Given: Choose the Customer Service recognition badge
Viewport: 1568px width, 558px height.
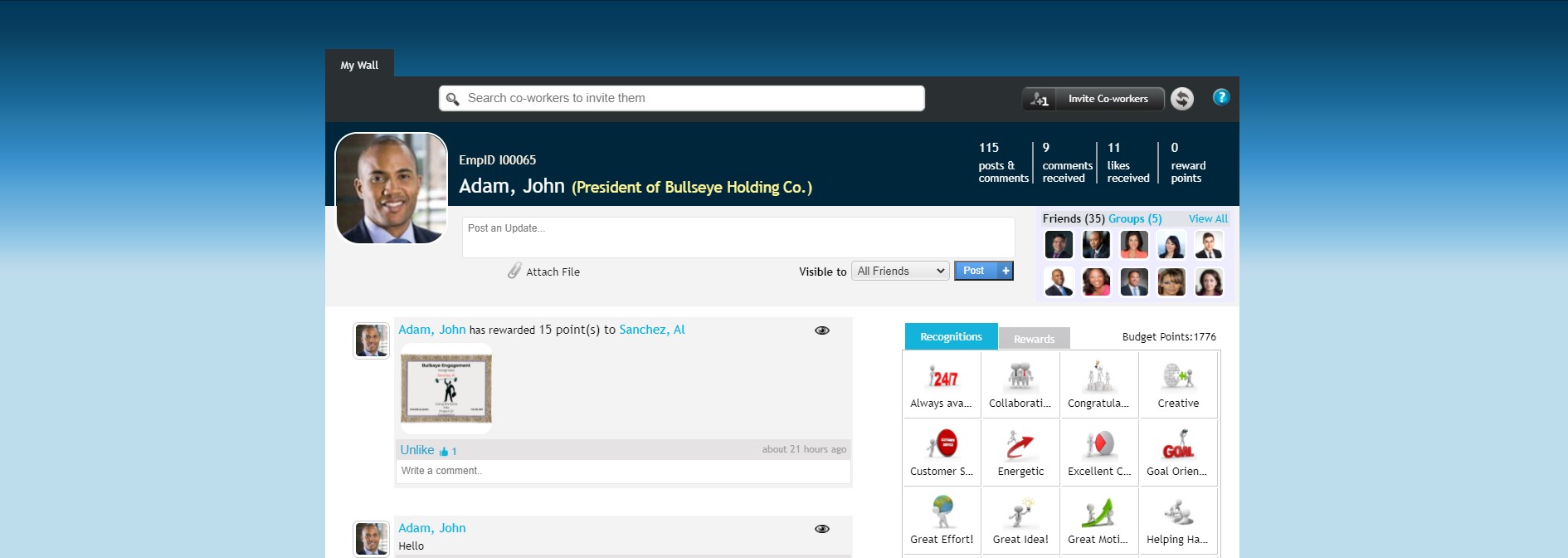Looking at the screenshot, I should point(942,453).
